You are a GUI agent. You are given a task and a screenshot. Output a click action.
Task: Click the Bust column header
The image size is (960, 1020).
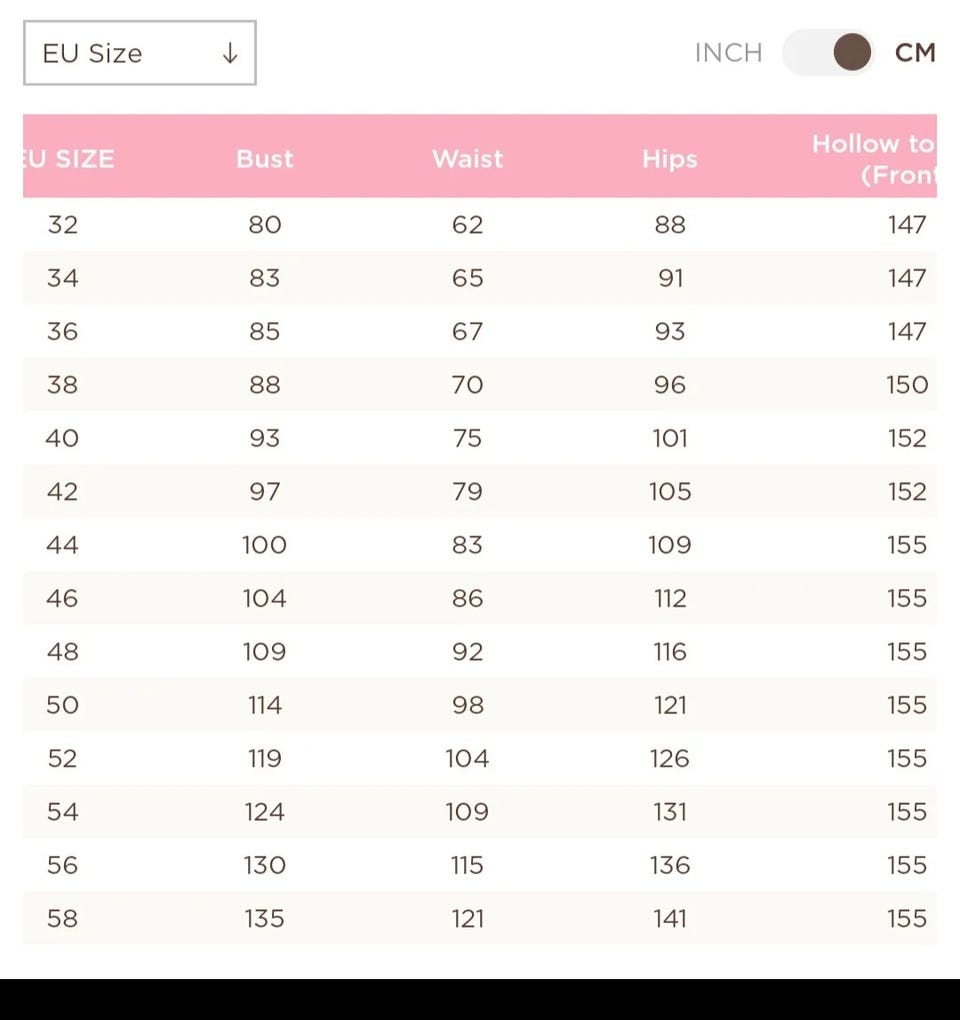pyautogui.click(x=265, y=158)
